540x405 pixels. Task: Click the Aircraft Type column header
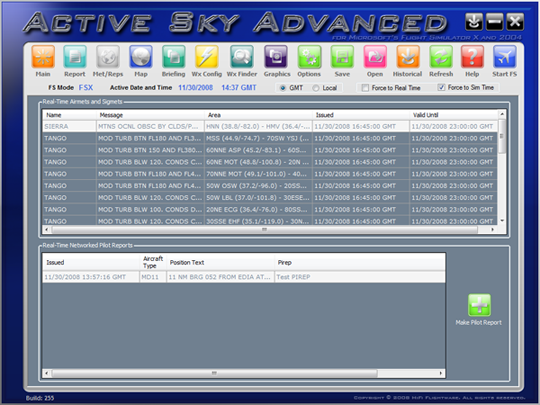(x=153, y=262)
